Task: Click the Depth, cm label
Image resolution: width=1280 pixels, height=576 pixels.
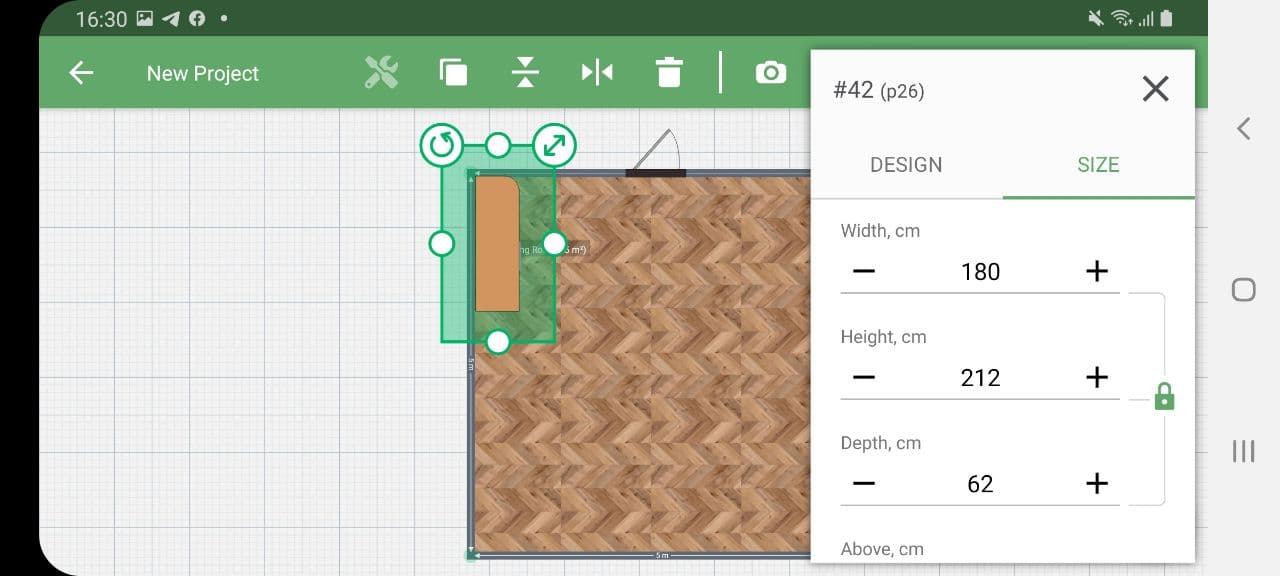Action: (881, 443)
